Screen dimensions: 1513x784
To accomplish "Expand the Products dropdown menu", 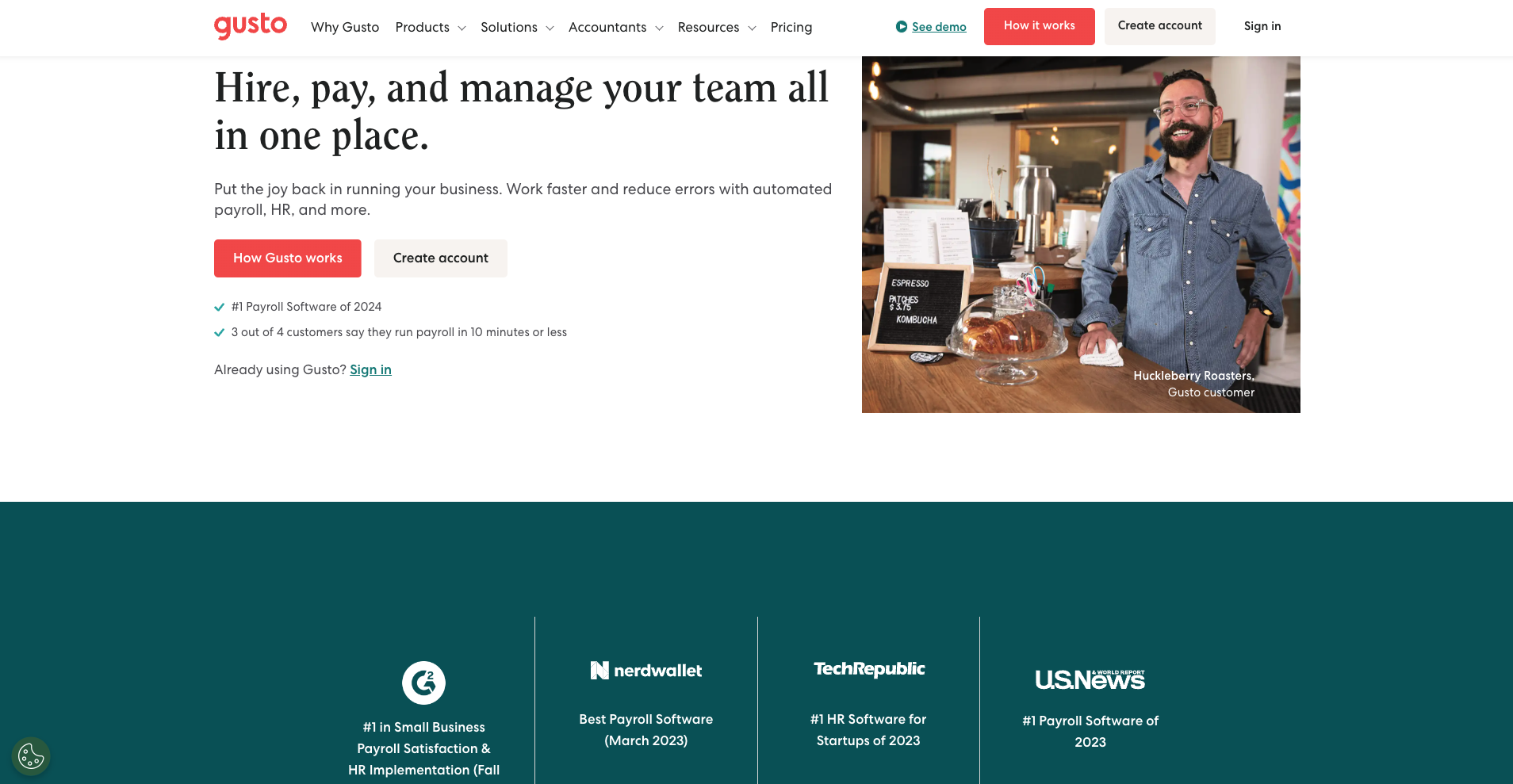I will pyautogui.click(x=430, y=28).
